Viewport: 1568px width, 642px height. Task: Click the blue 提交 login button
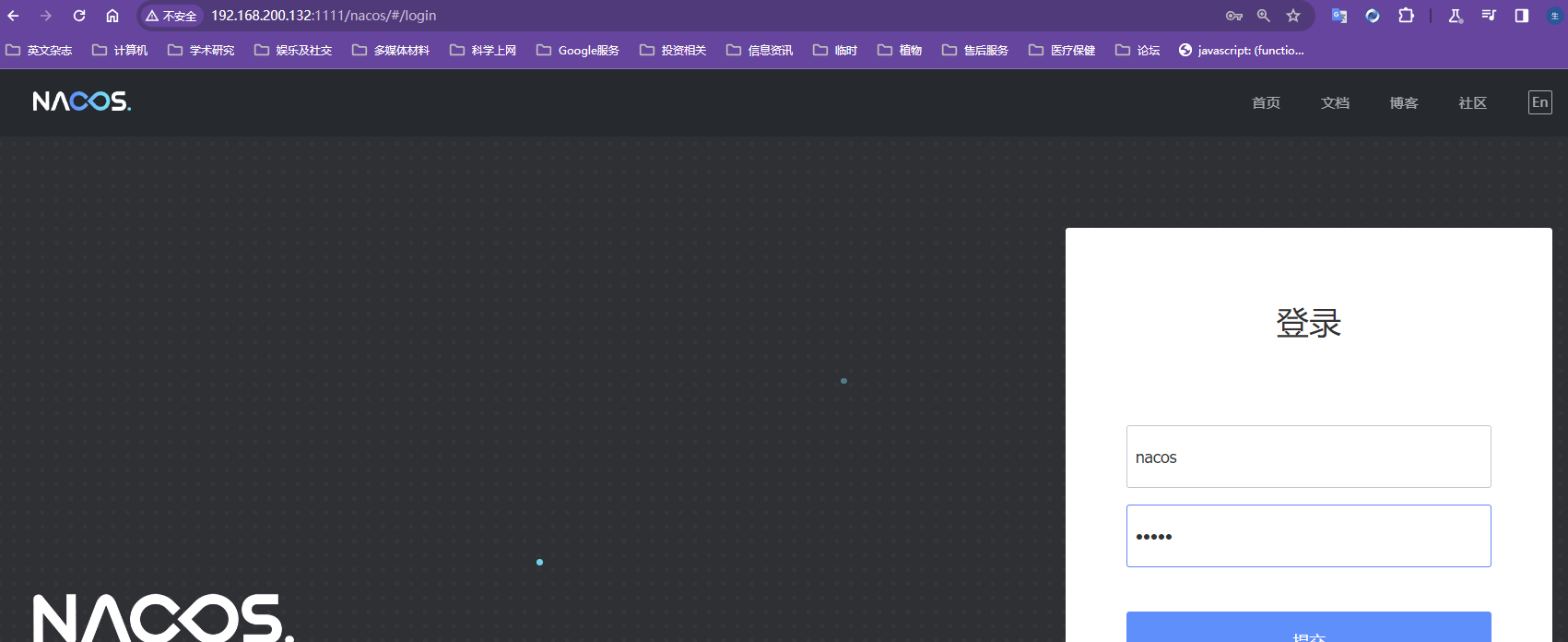point(1308,628)
